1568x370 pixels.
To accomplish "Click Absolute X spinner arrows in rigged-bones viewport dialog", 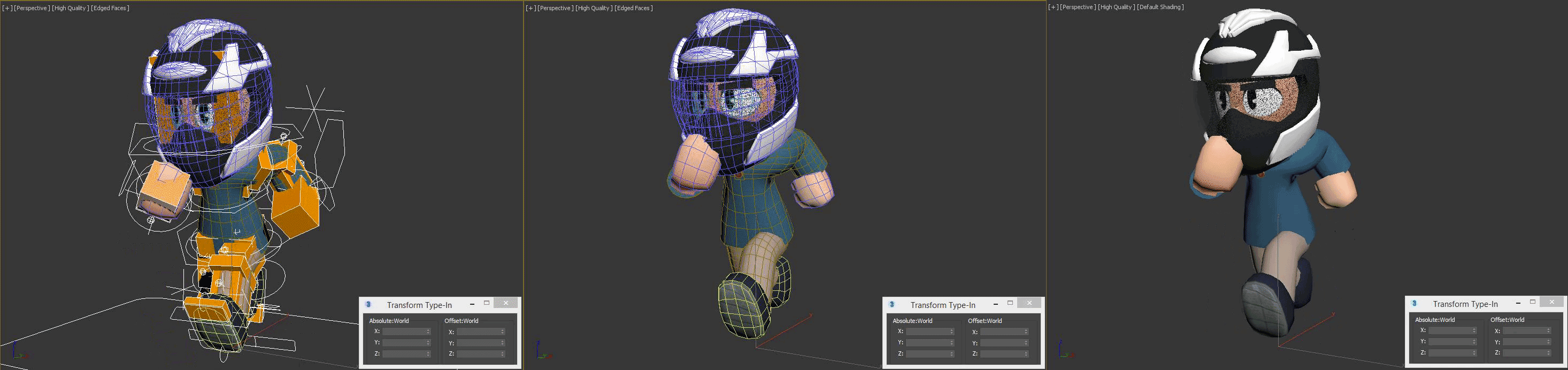I will click(x=428, y=332).
